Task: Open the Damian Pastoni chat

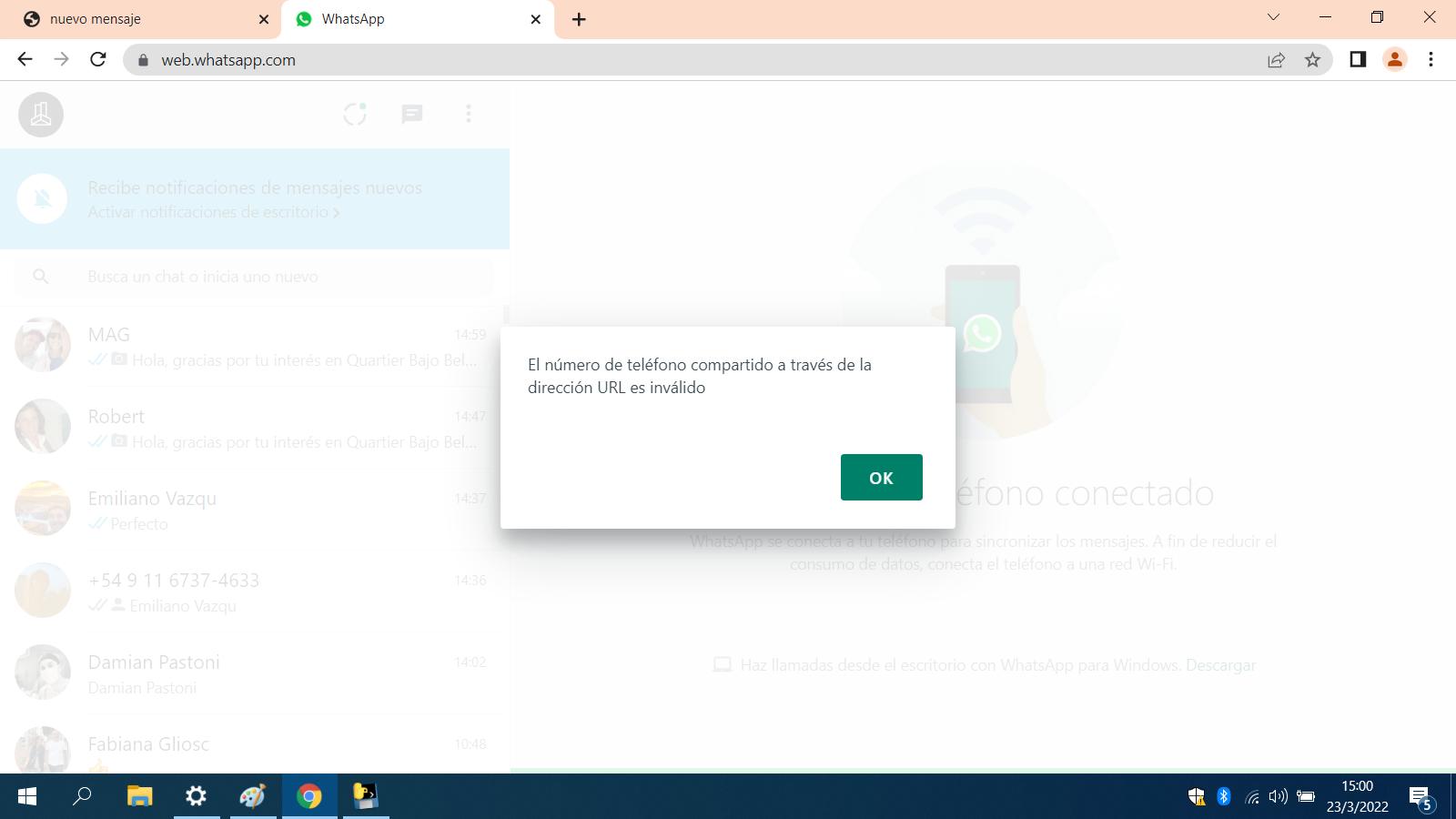Action: coord(255,672)
